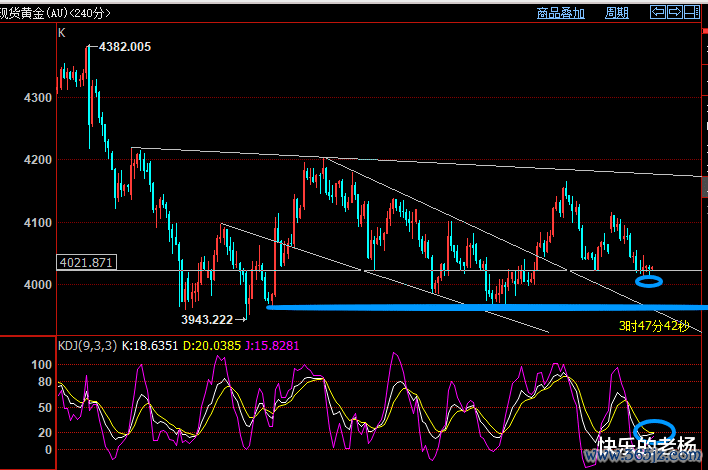Open the 周期 period selector

(x=616, y=13)
